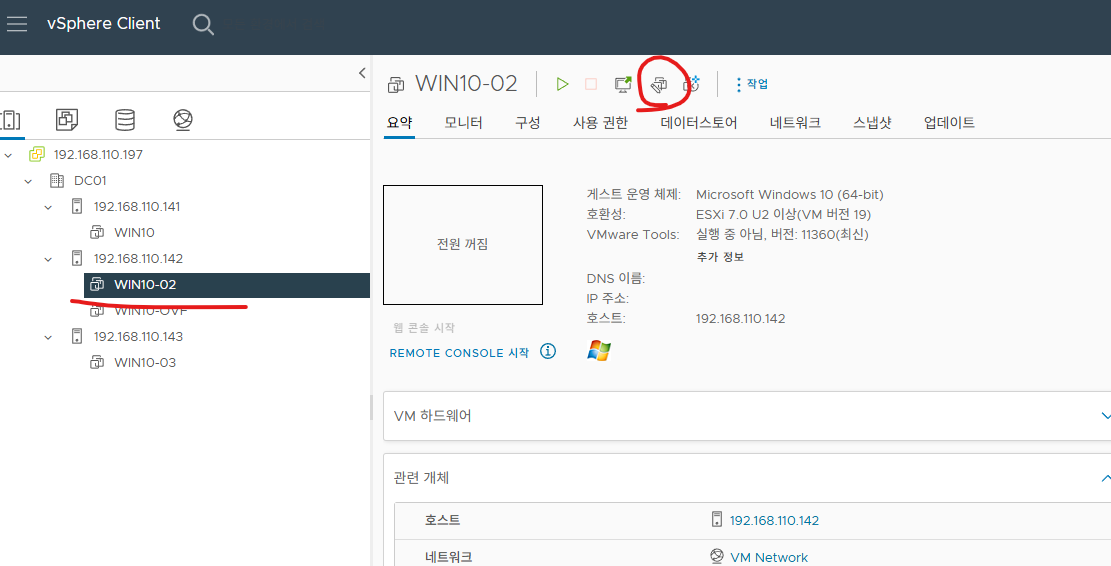The image size is (1111, 566).
Task: Click the host icon for 192.168.110.141
Action: coord(77,206)
